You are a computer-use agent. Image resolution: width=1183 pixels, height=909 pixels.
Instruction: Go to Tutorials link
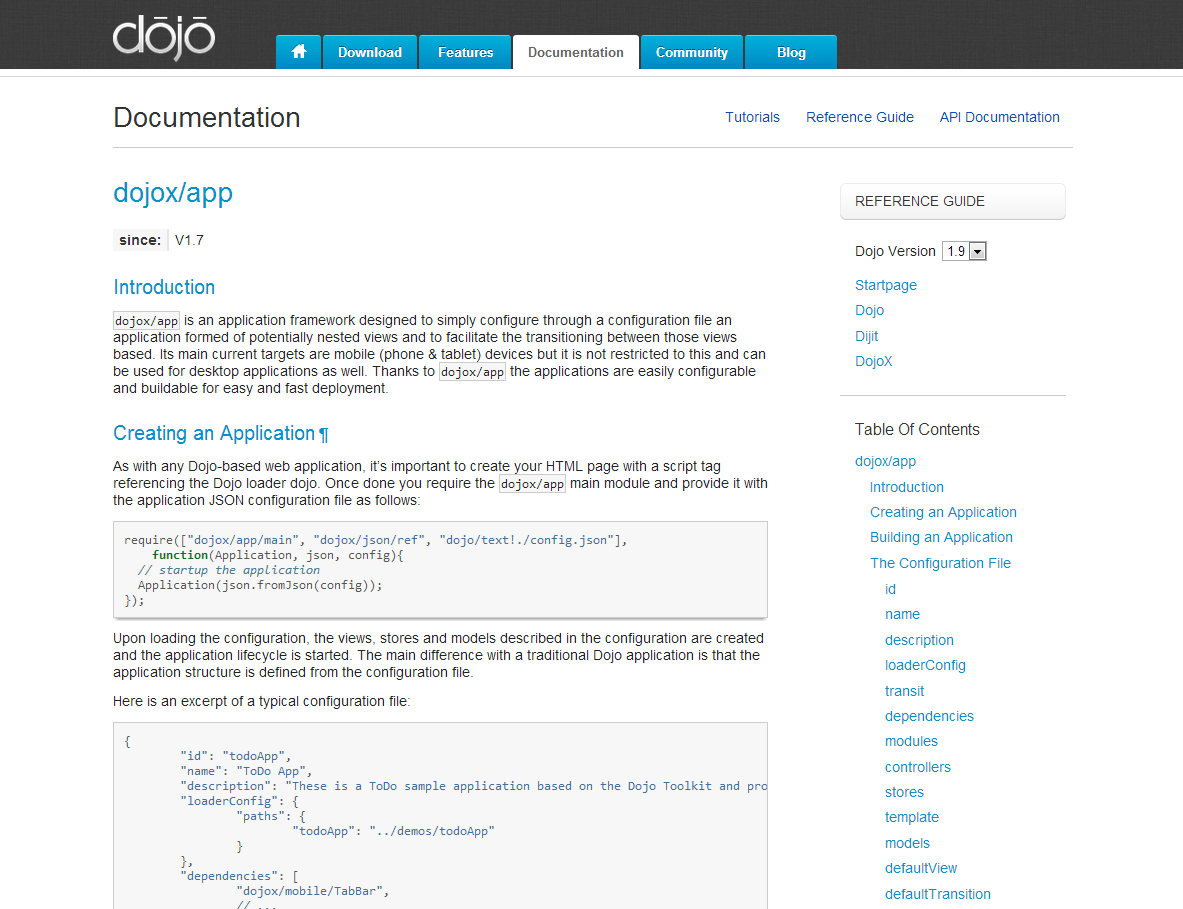[752, 117]
